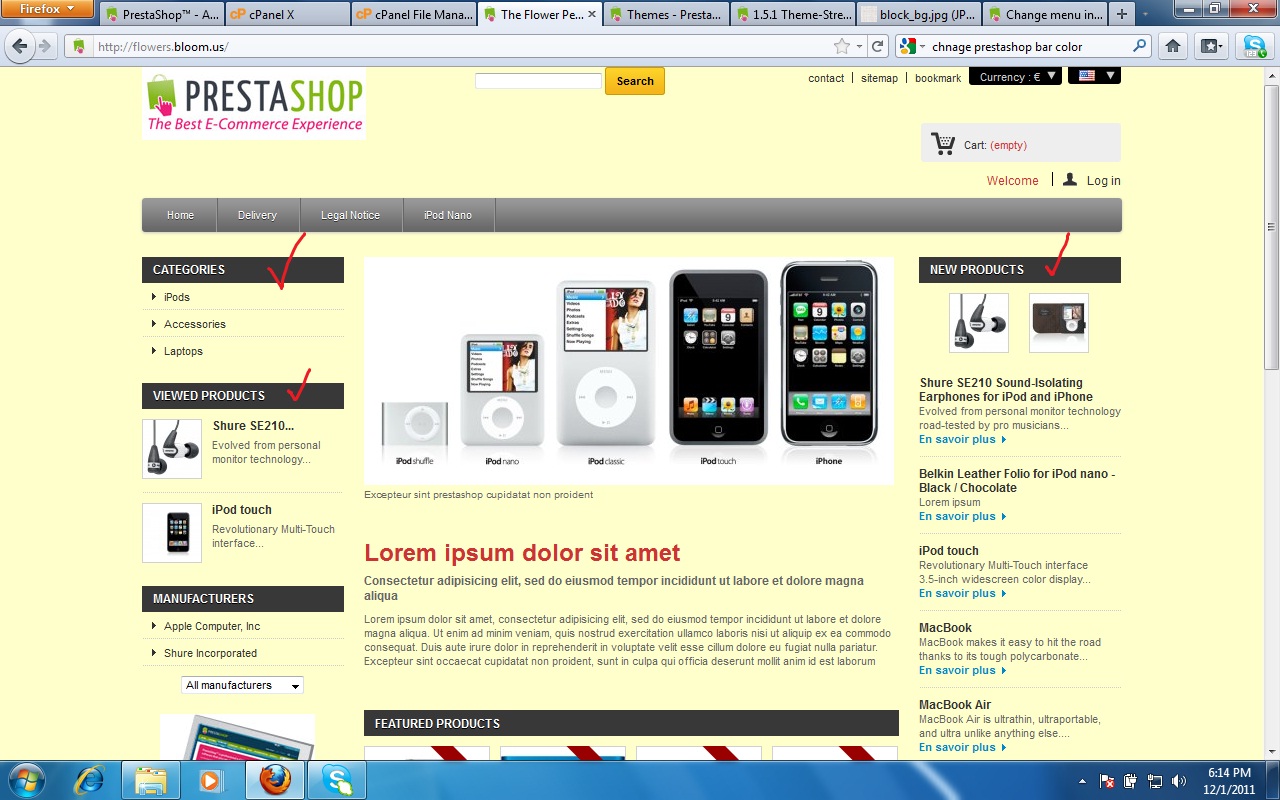Click the Firefox taskbar icon
Viewport: 1280px width, 800px height.
tap(274, 779)
